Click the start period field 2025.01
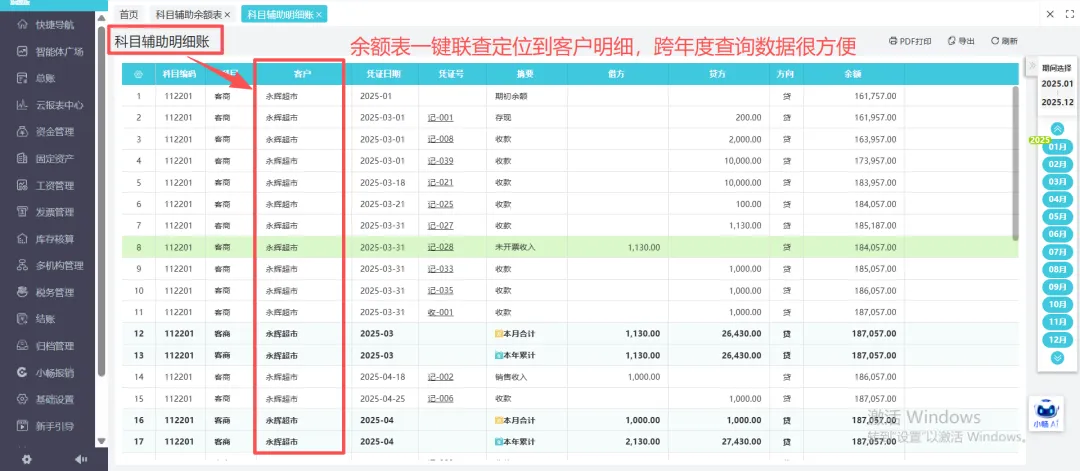1080x471 pixels. (1057, 83)
